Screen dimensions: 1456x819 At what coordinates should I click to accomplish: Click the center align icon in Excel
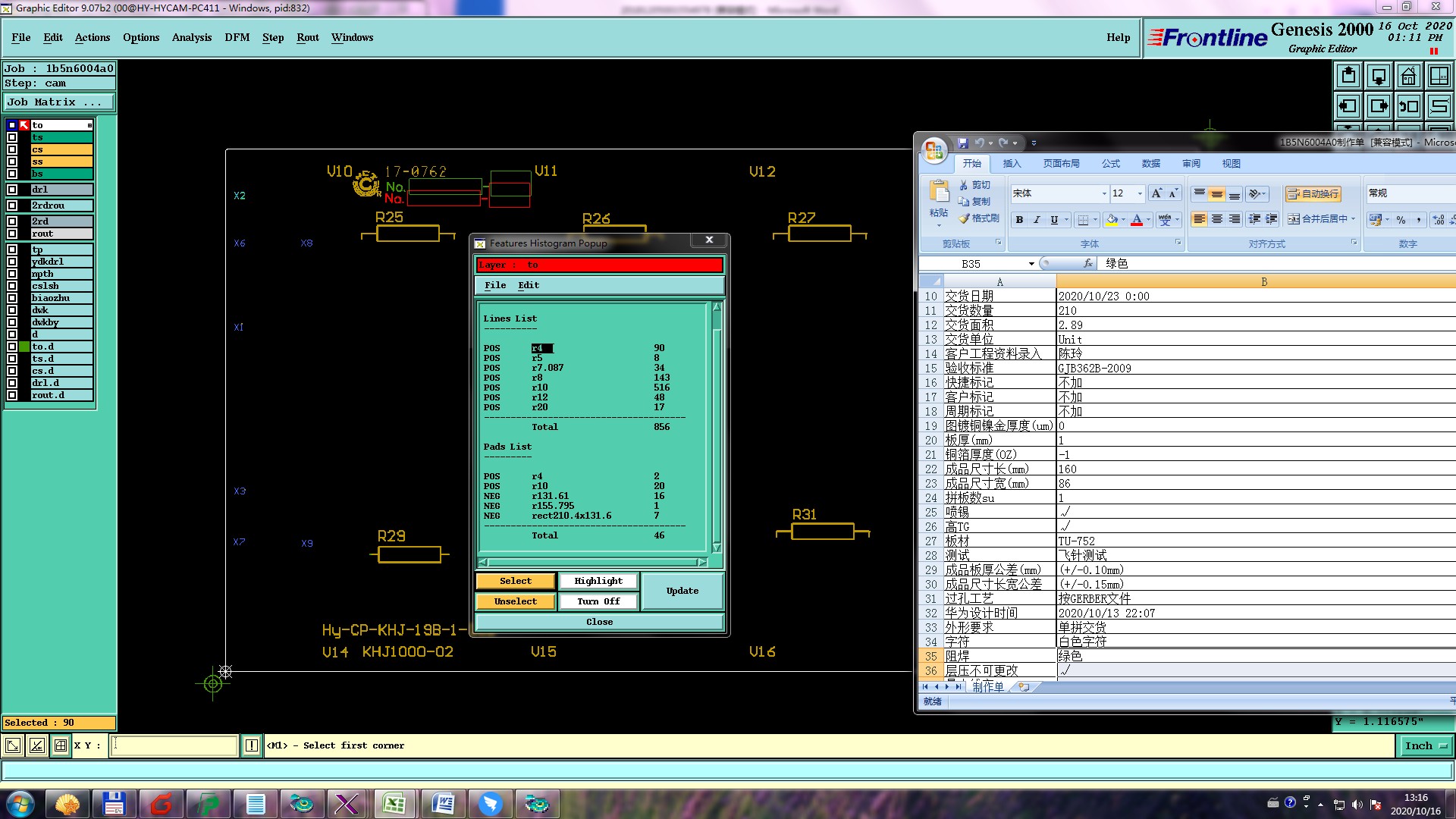pyautogui.click(x=1216, y=220)
